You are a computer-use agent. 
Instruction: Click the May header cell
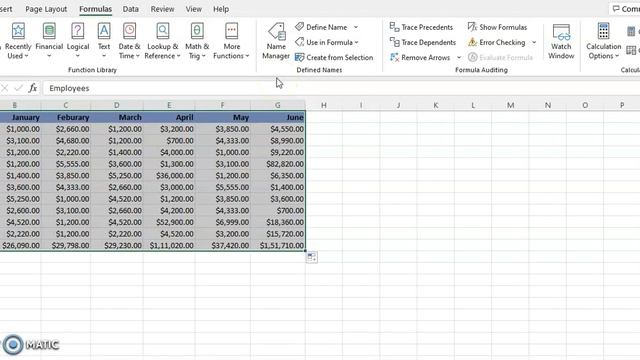pos(222,118)
